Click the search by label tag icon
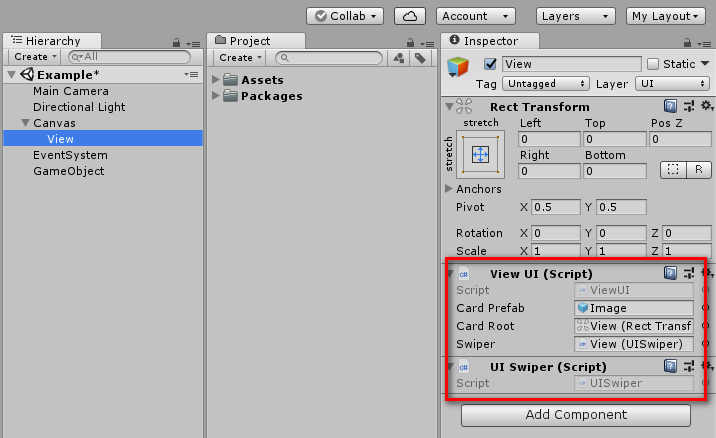716x438 pixels. [x=421, y=58]
